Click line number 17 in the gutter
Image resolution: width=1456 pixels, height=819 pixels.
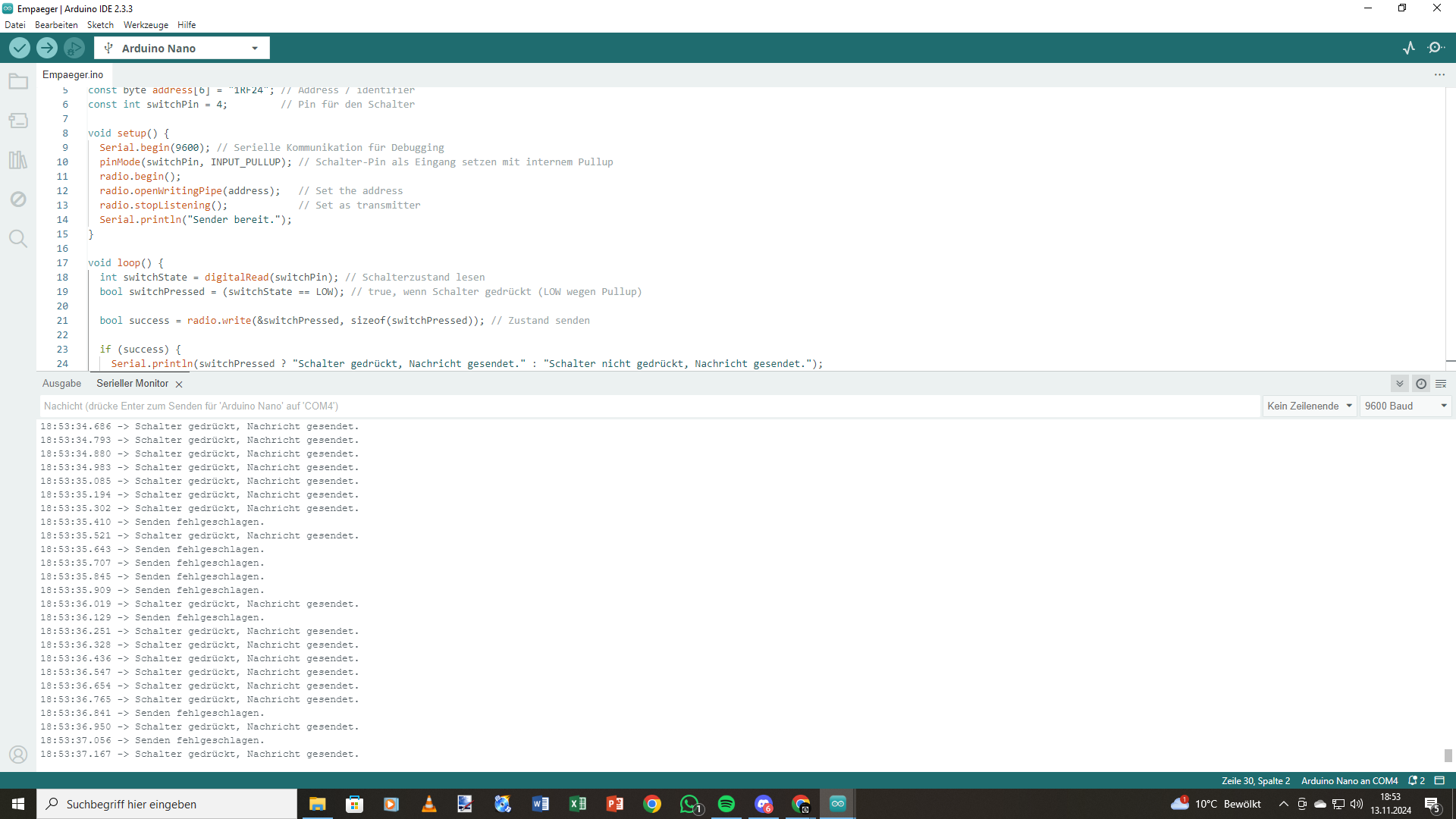[x=62, y=263]
